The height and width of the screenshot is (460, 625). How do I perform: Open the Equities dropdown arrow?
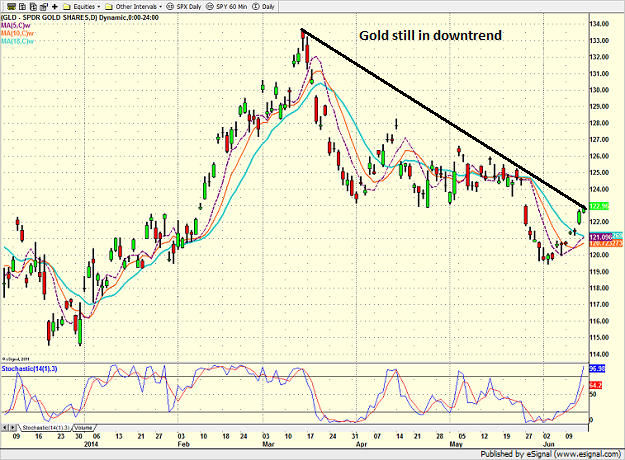coord(98,7)
